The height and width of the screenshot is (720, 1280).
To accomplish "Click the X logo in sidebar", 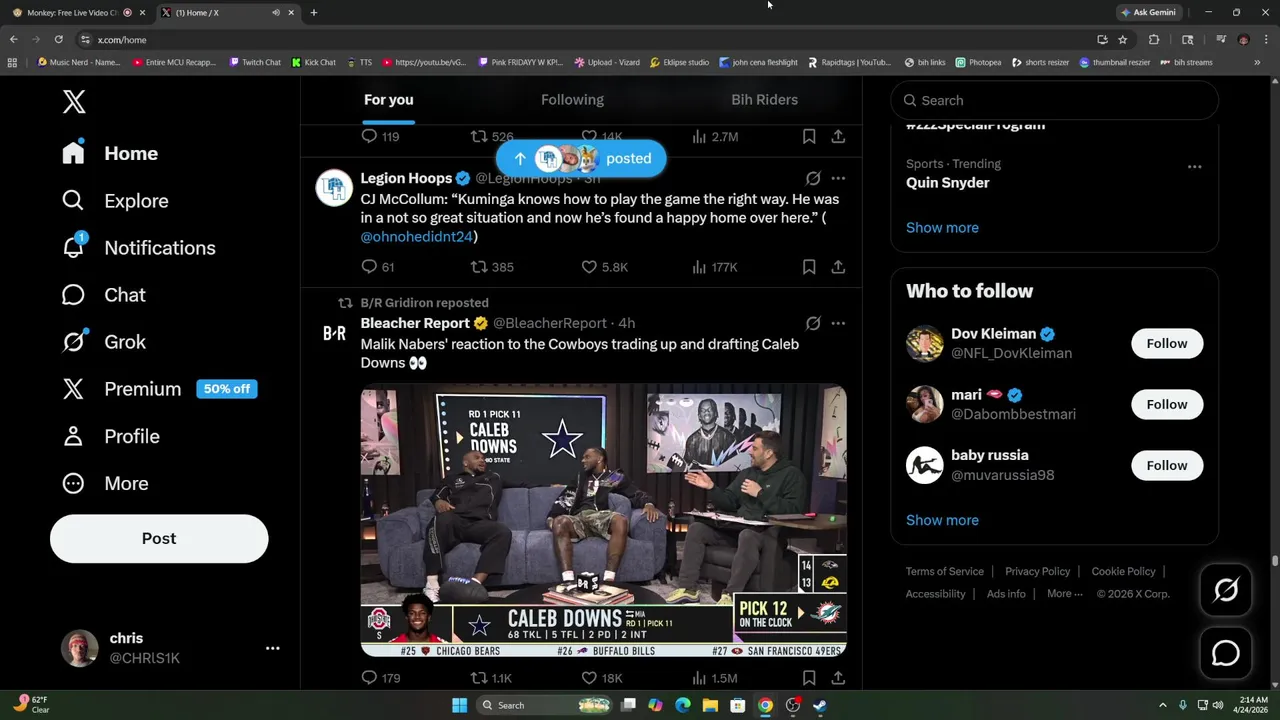I will (74, 102).
